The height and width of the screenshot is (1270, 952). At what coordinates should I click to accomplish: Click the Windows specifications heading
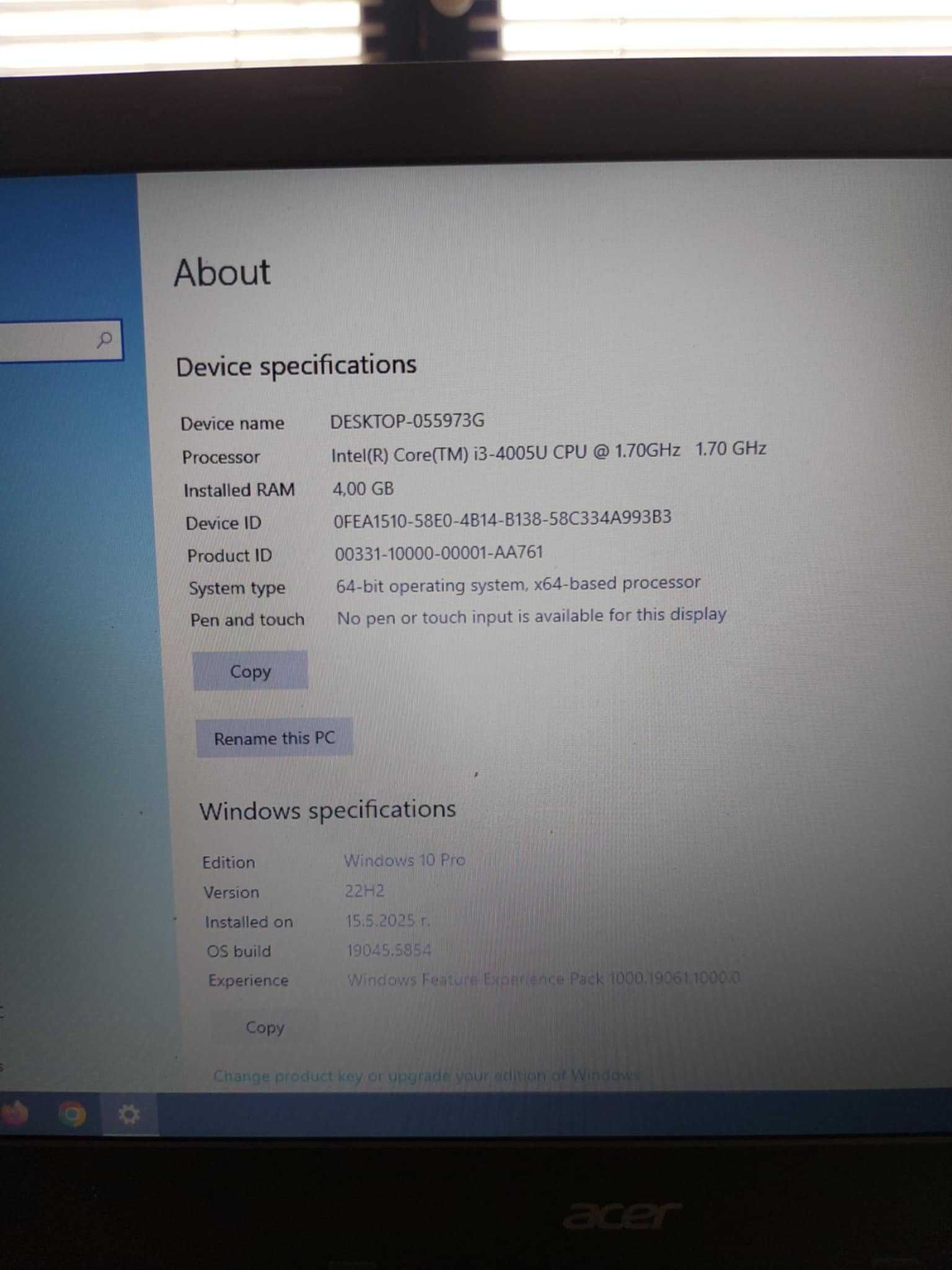coord(327,810)
